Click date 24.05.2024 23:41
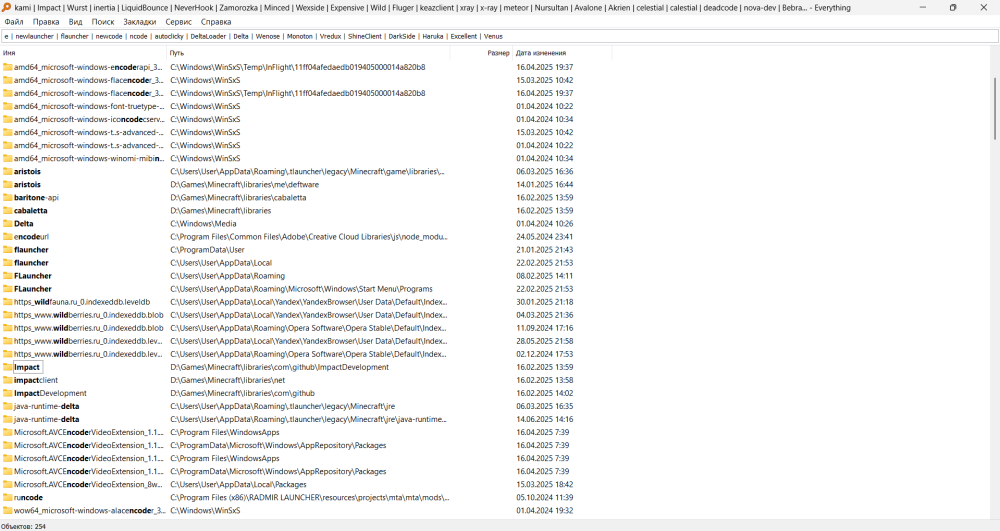This screenshot has width=1000, height=531. click(x=545, y=236)
